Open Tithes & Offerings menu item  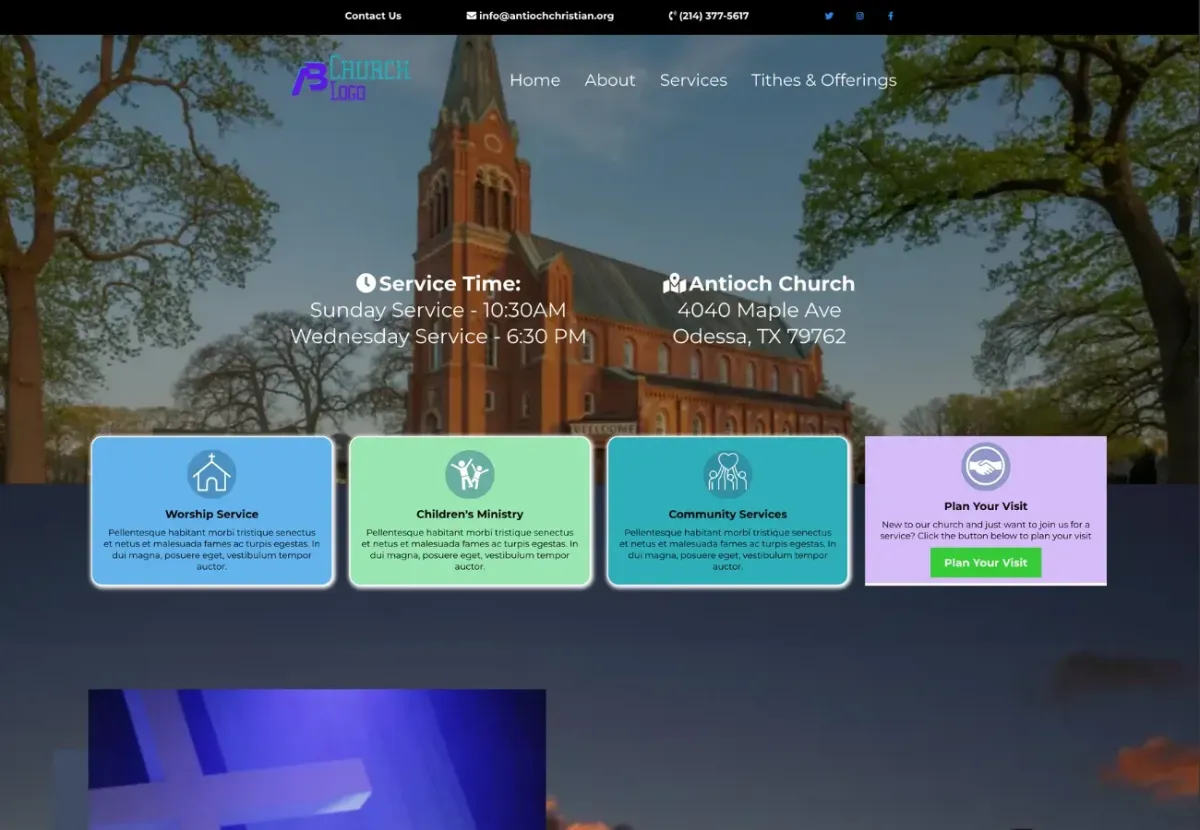click(824, 80)
